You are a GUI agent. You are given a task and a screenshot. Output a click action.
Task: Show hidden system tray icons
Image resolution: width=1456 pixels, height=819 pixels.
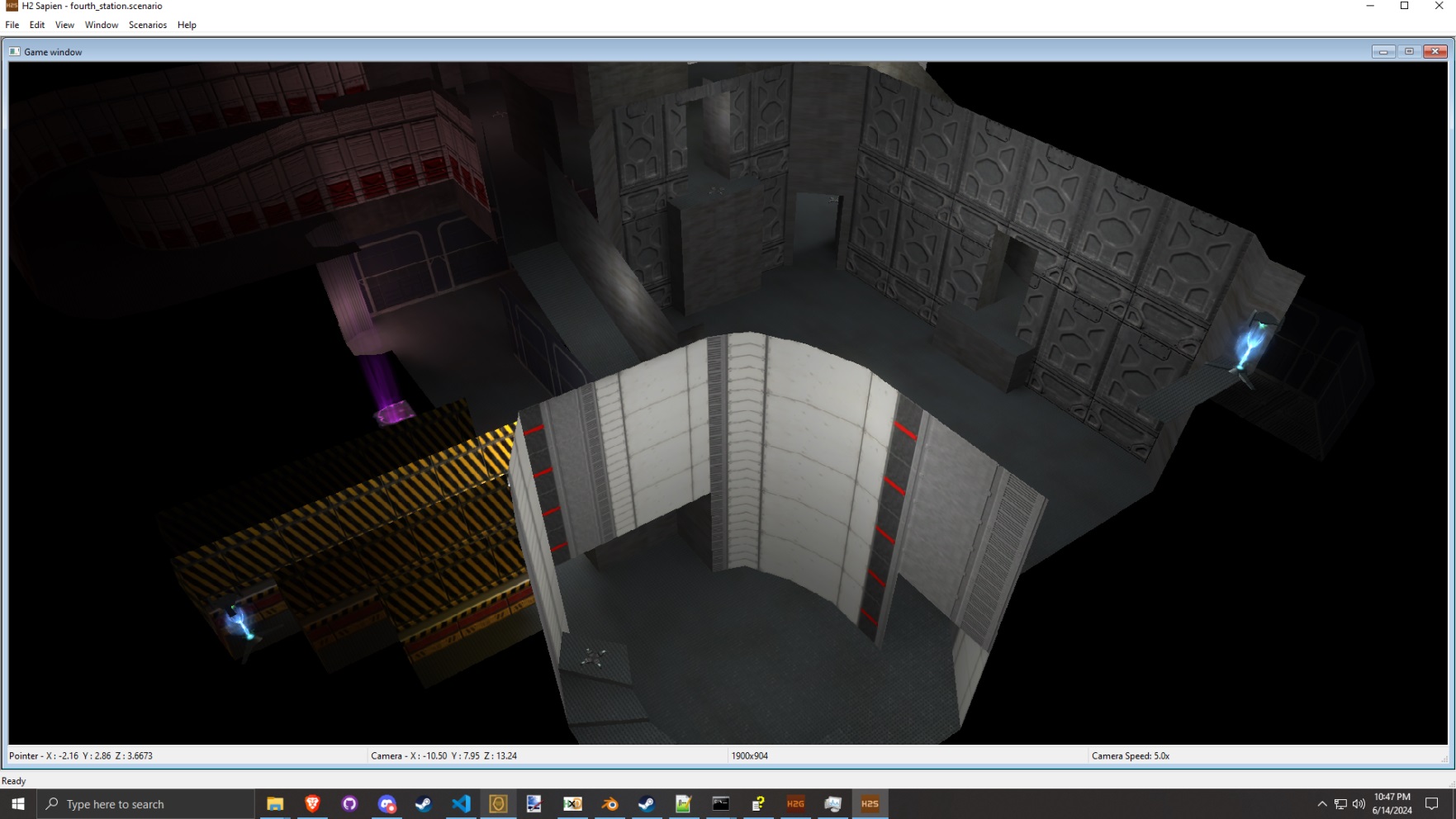pos(1321,804)
